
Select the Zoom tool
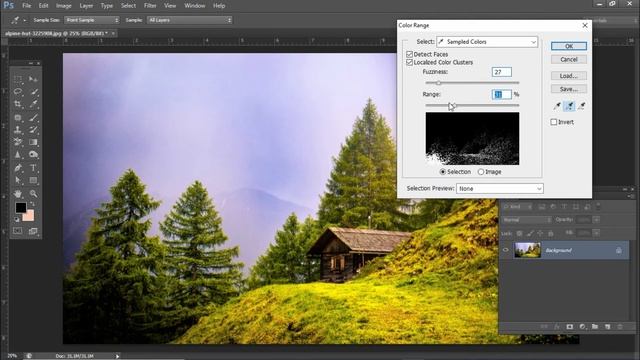33,193
